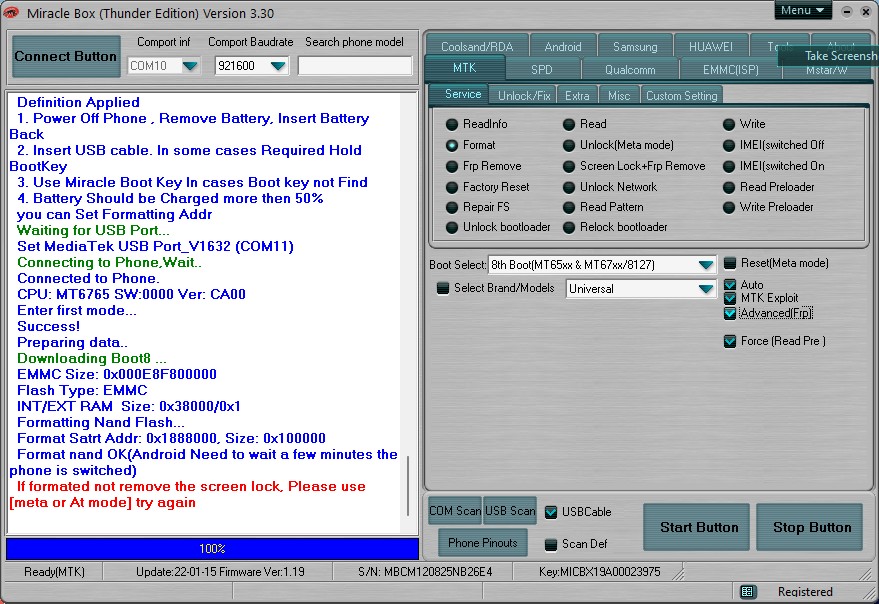The width and height of the screenshot is (879, 604).
Task: Click the Miracle Box eye logo icon
Action: pyautogui.click(x=11, y=13)
